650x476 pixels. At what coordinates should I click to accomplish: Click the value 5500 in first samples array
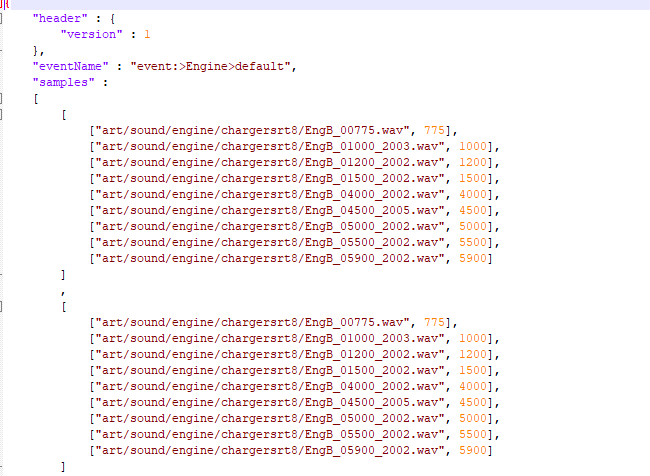coord(473,243)
